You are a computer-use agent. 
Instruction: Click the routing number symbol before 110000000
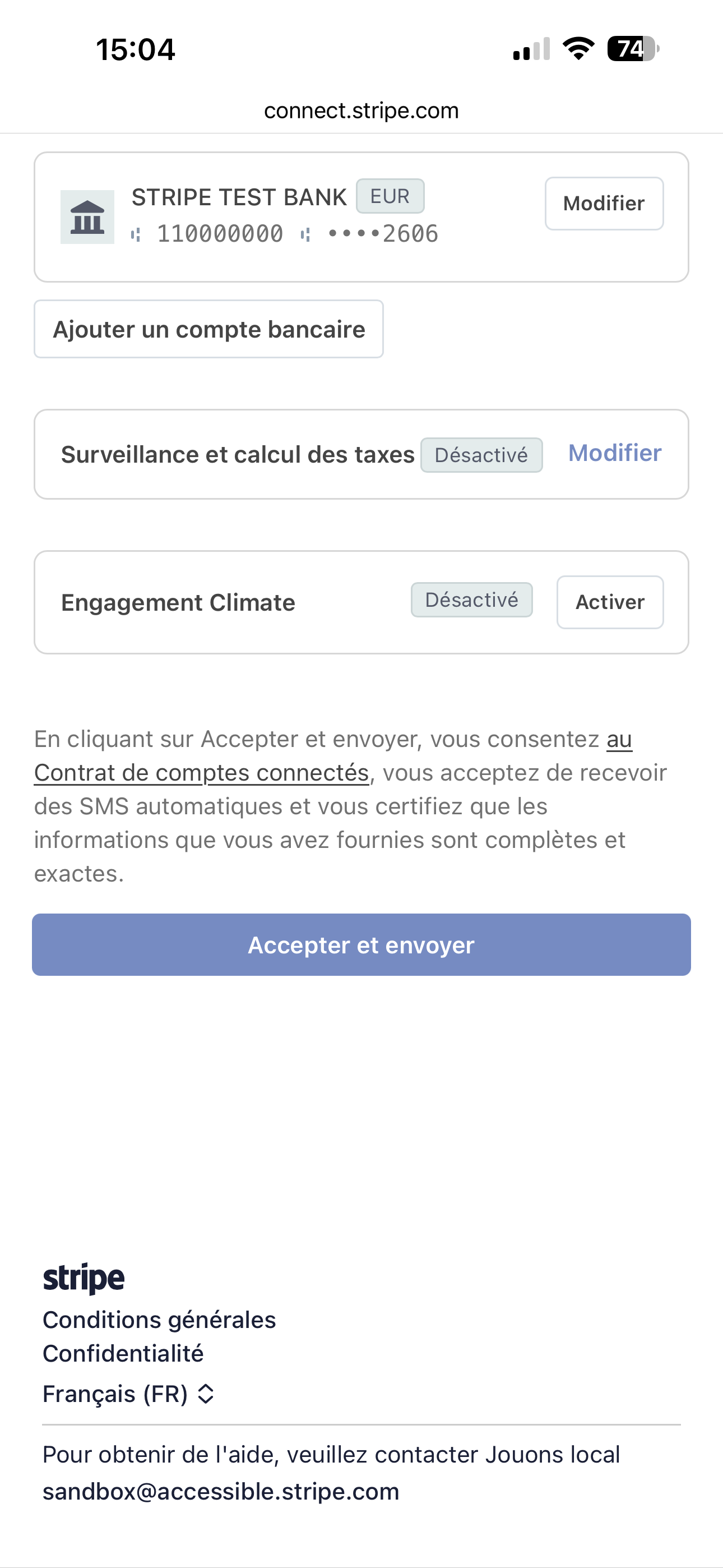pos(136,234)
